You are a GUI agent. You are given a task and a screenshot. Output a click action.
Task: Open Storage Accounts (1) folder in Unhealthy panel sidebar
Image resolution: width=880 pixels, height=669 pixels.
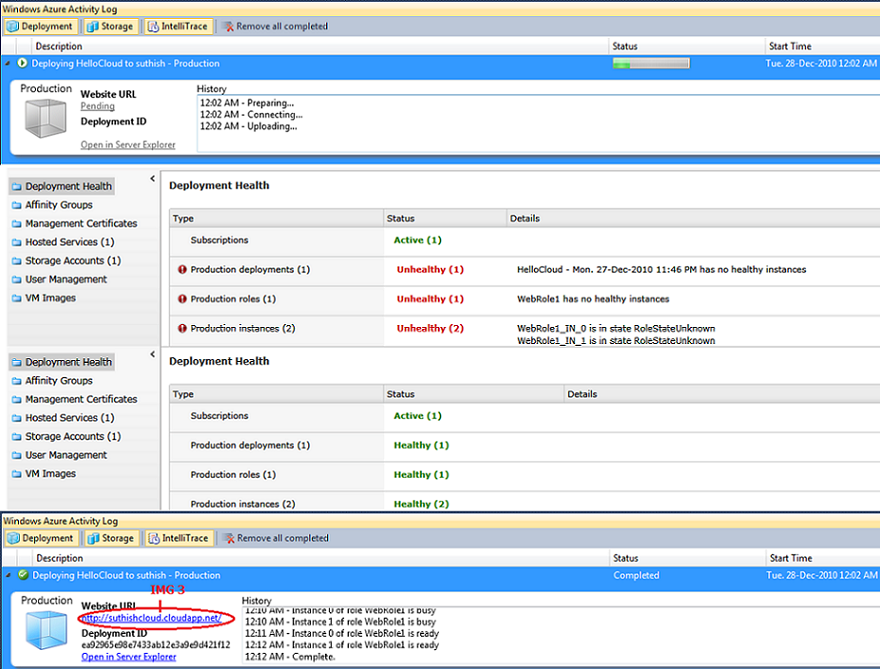[66, 260]
